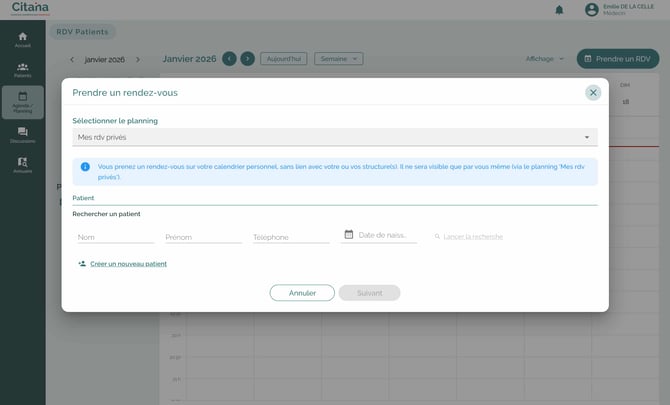
Task: Go to previous week with round arrow
Action: coord(229,59)
